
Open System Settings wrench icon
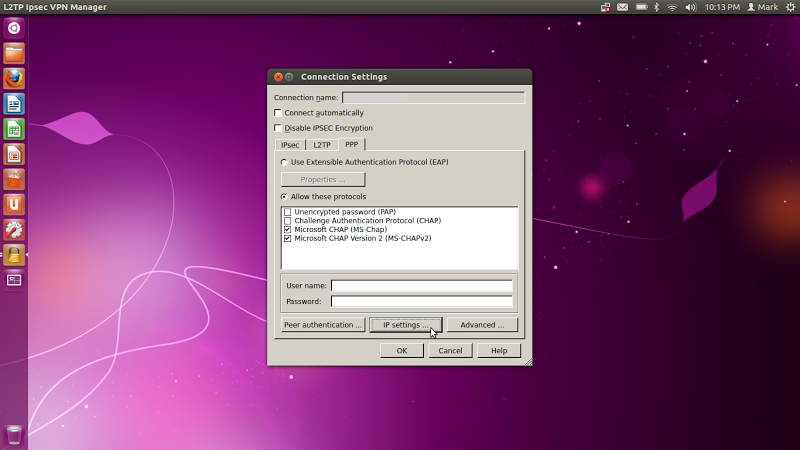pyautogui.click(x=14, y=230)
